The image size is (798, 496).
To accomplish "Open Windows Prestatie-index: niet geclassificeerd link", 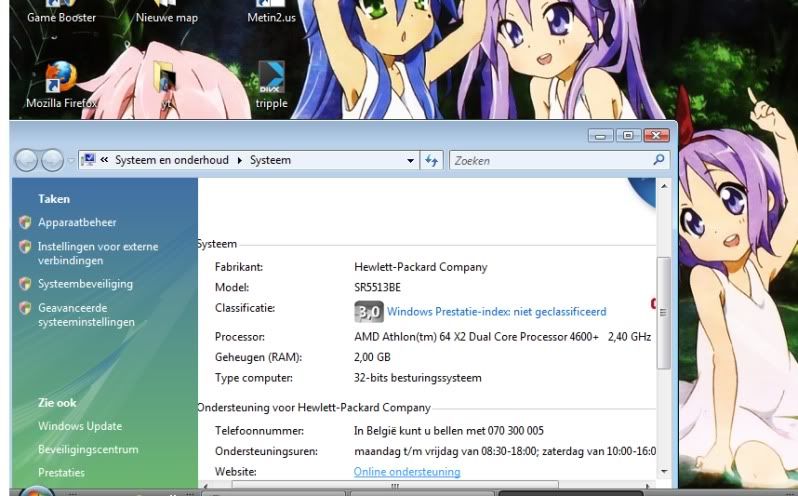I will click(x=496, y=311).
